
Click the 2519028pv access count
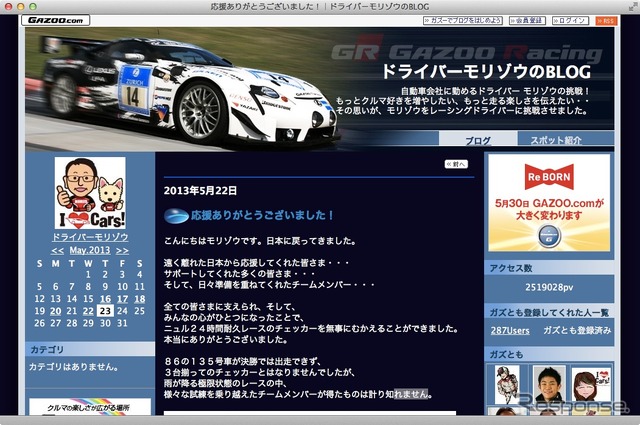tap(549, 287)
